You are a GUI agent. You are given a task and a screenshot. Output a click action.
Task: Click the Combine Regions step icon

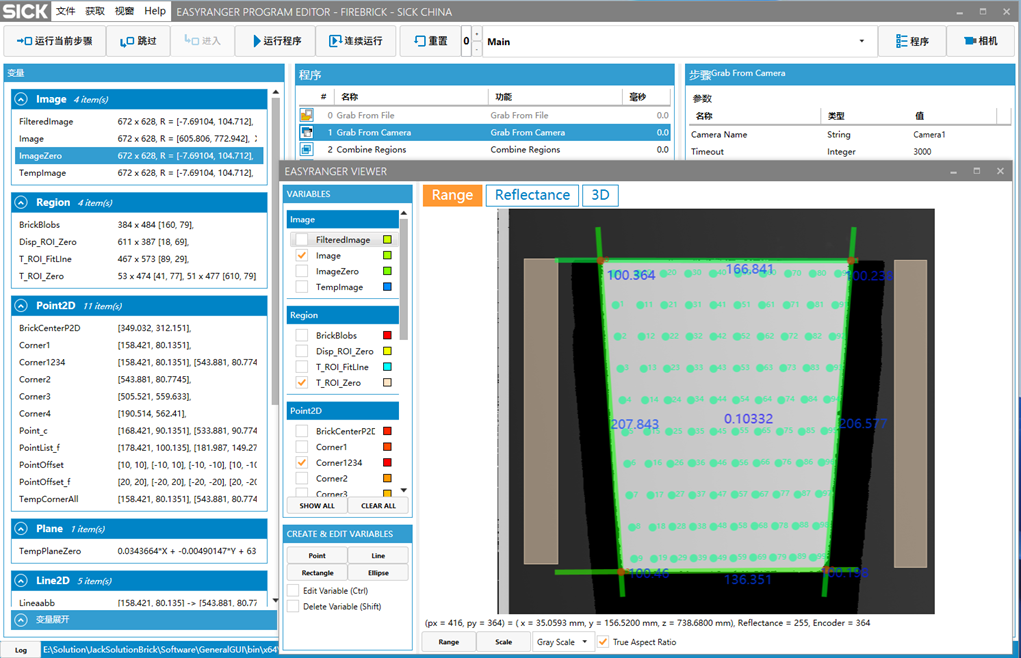[307, 149]
